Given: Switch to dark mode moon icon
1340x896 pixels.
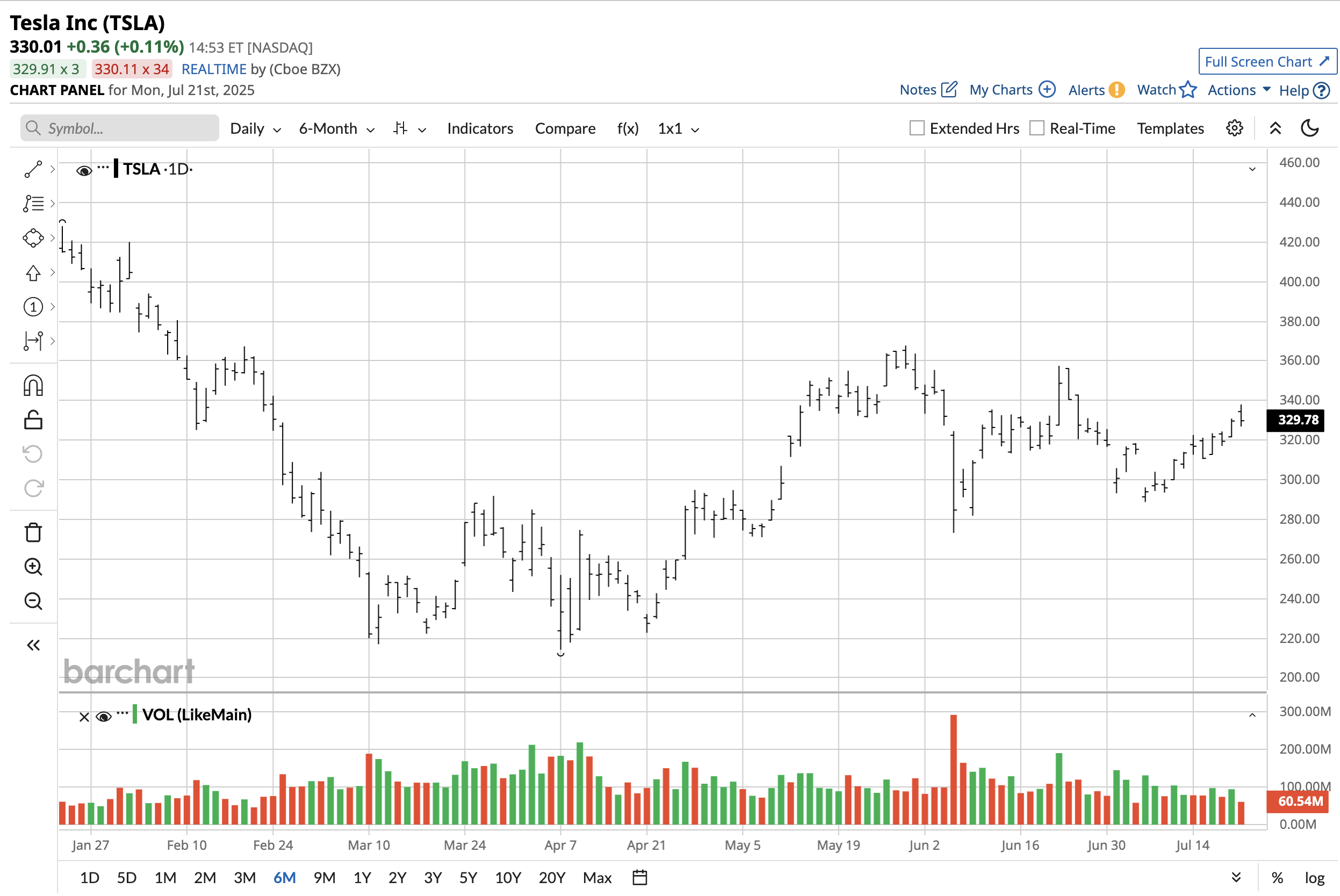Looking at the screenshot, I should pyautogui.click(x=1310, y=128).
